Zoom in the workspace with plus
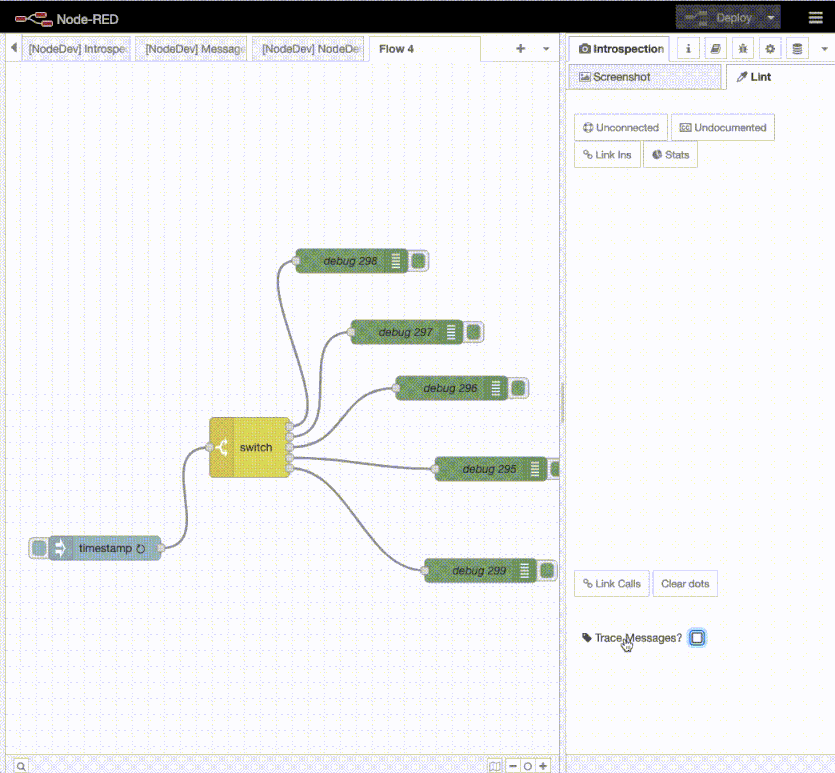 point(543,766)
